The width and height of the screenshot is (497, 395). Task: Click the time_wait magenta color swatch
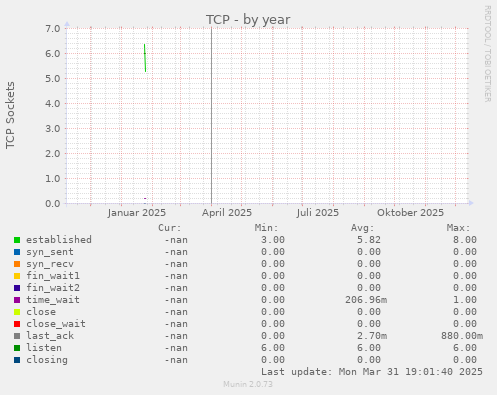tap(17, 300)
